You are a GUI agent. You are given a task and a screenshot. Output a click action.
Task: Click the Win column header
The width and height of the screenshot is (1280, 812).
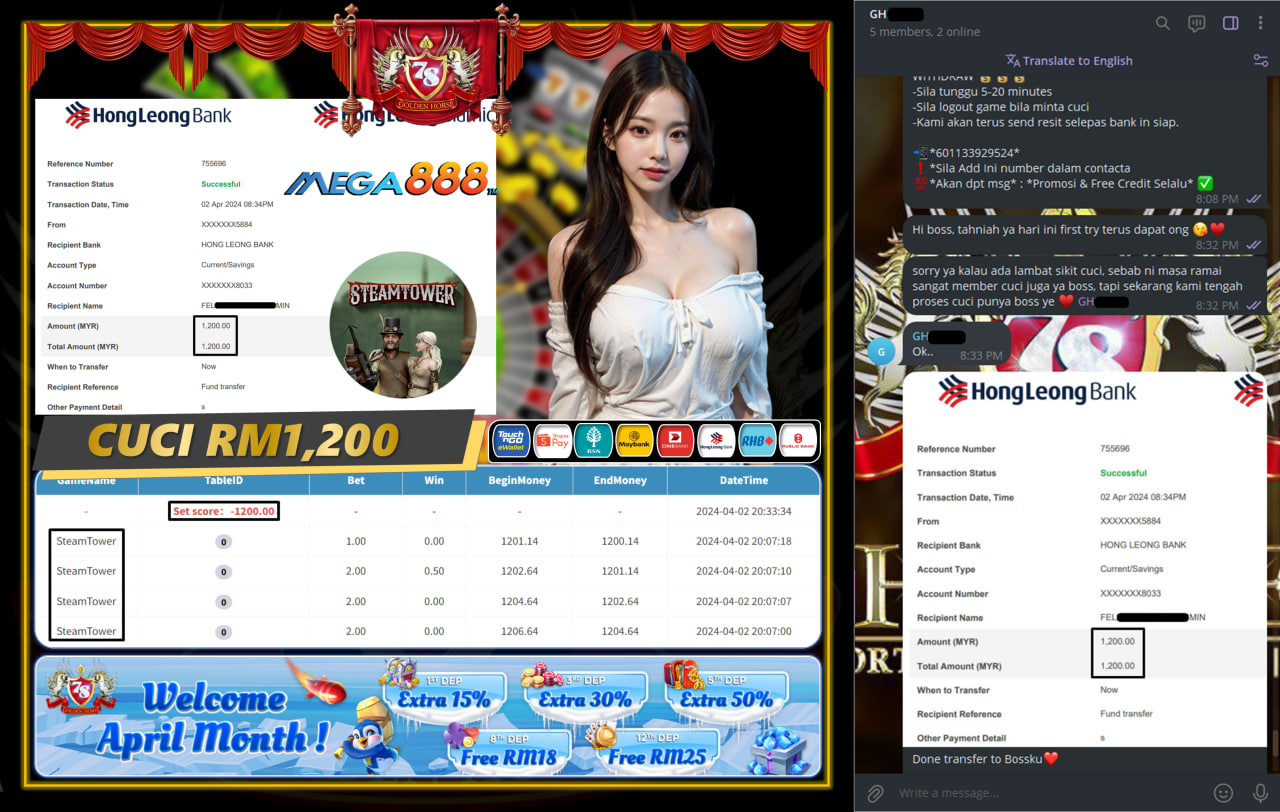pos(434,480)
